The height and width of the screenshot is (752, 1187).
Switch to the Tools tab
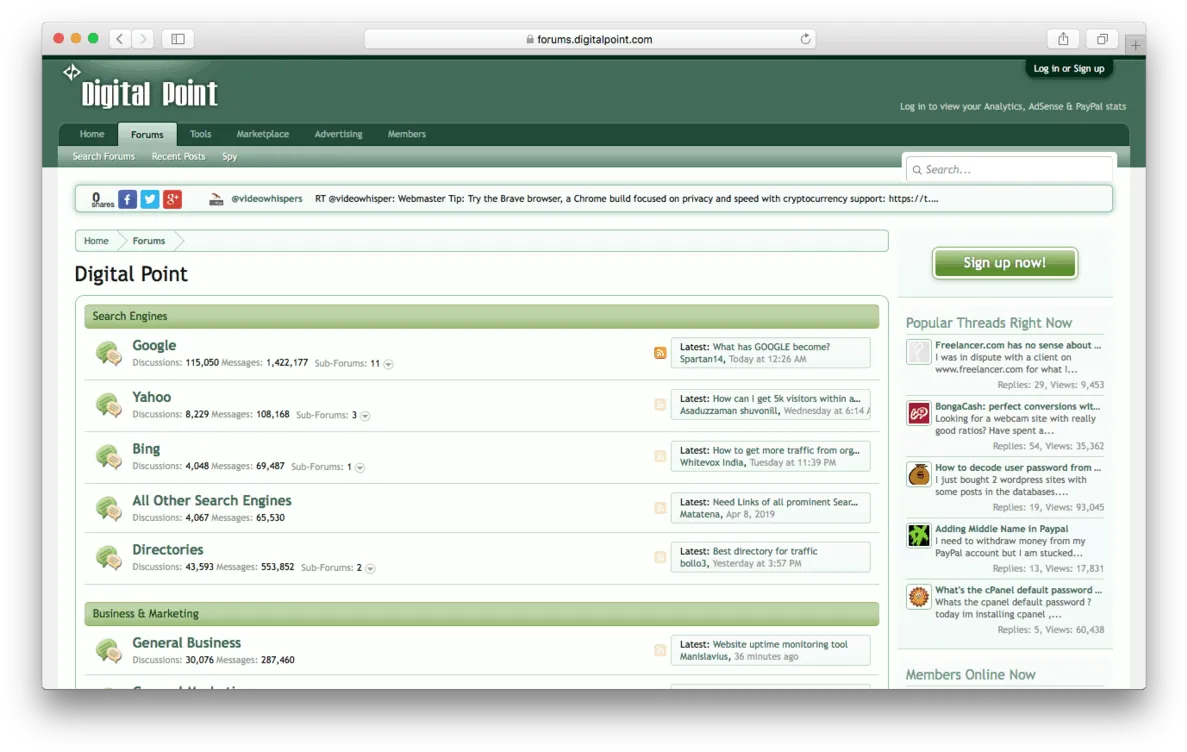tap(200, 134)
